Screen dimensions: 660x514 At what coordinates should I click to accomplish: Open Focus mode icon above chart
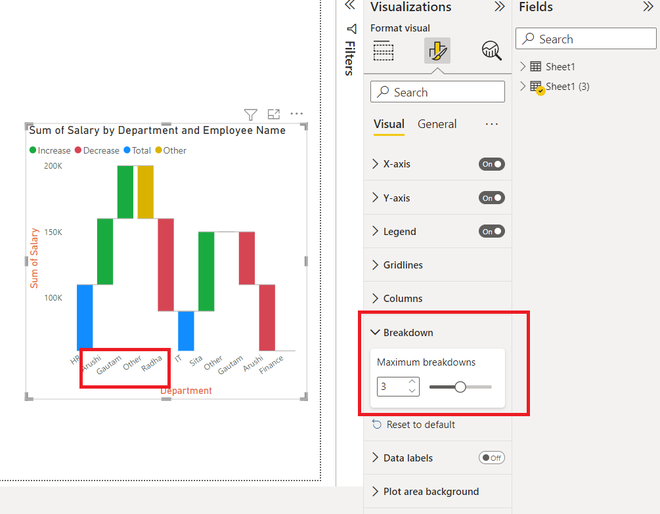(x=274, y=114)
